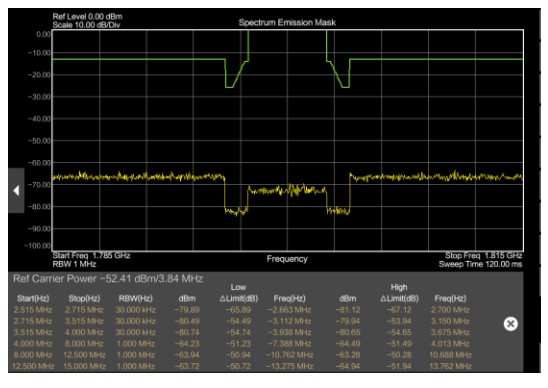Image resolution: width=548 pixels, height=388 pixels.
Task: Select the -50.28 high limit value
Action: click(399, 355)
